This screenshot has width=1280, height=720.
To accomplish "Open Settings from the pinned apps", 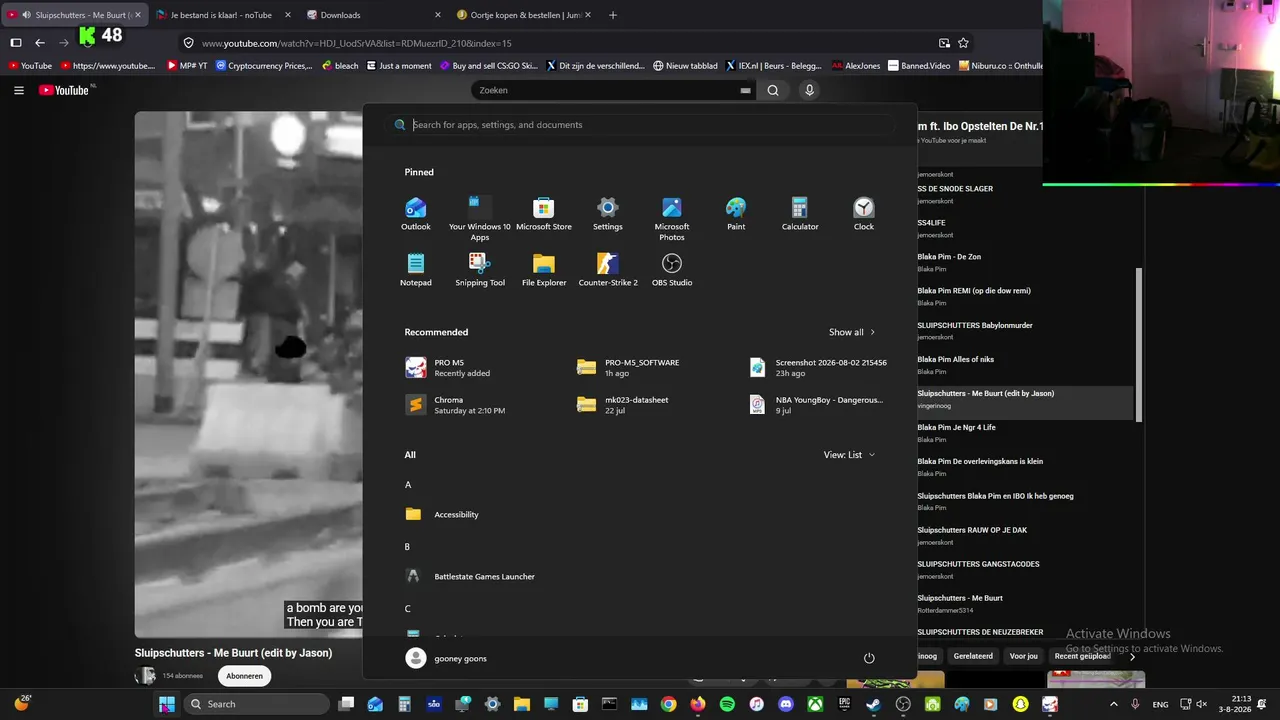I will point(608,214).
